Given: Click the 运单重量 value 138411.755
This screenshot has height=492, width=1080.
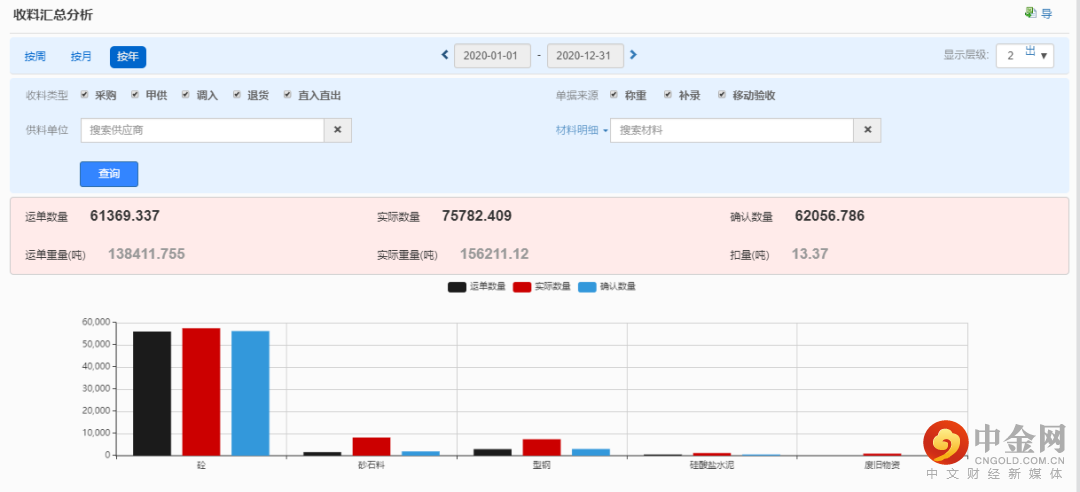Looking at the screenshot, I should click(146, 254).
